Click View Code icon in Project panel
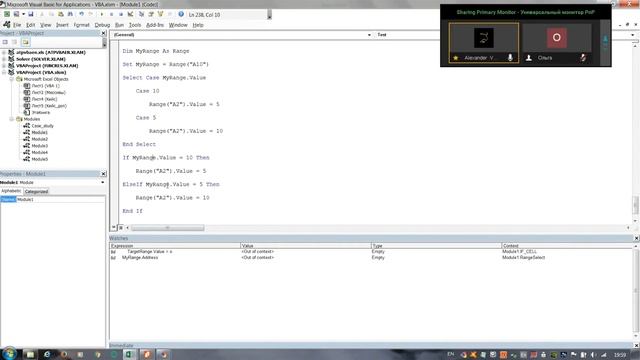640x360 pixels. point(5,42)
